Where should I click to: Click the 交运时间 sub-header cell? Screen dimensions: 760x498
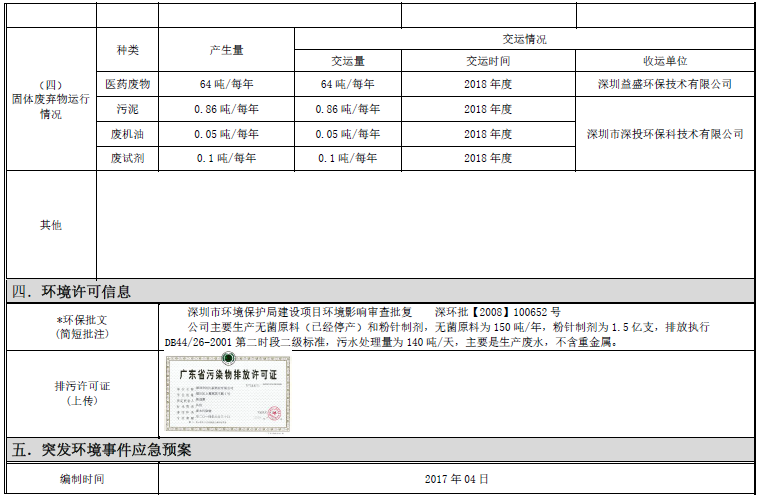tap(488, 61)
